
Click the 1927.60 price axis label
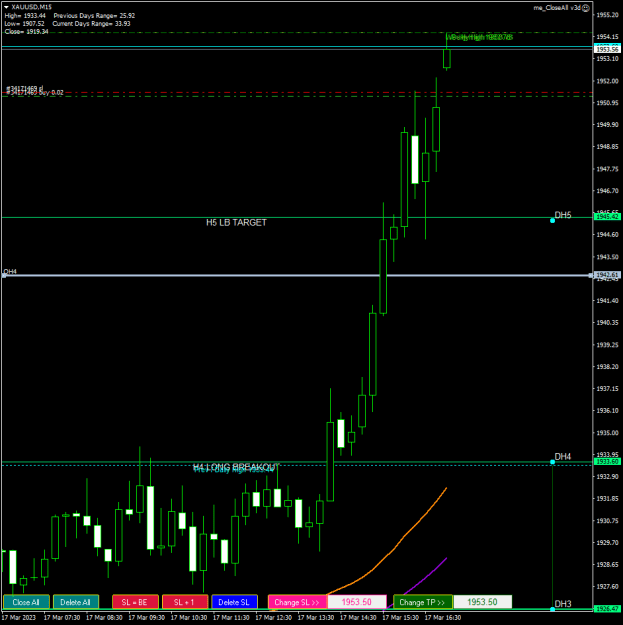tap(607, 586)
